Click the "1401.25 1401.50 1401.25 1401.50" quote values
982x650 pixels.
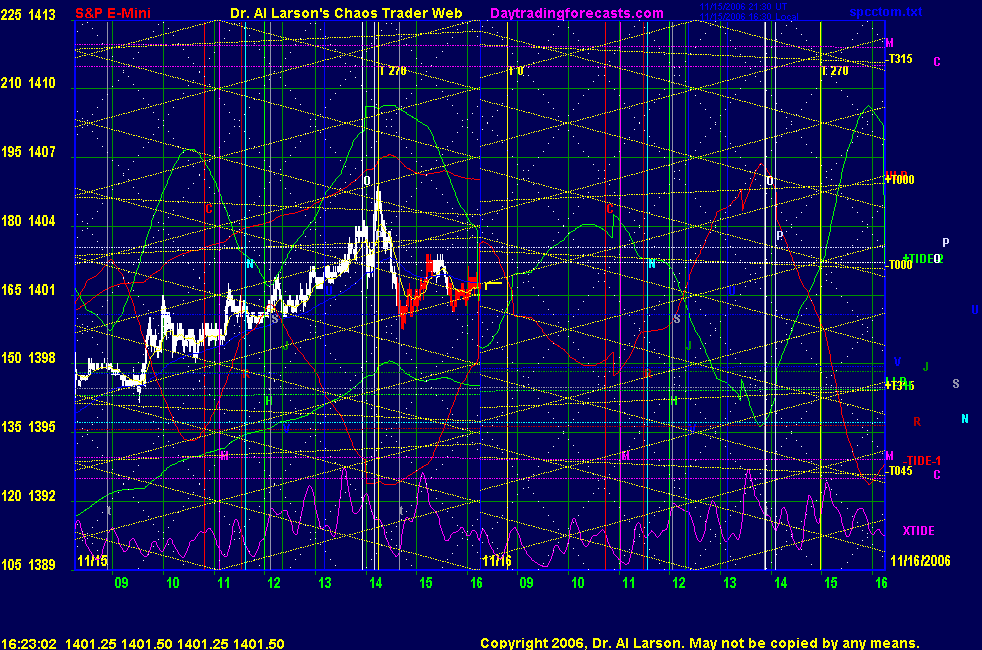point(175,644)
